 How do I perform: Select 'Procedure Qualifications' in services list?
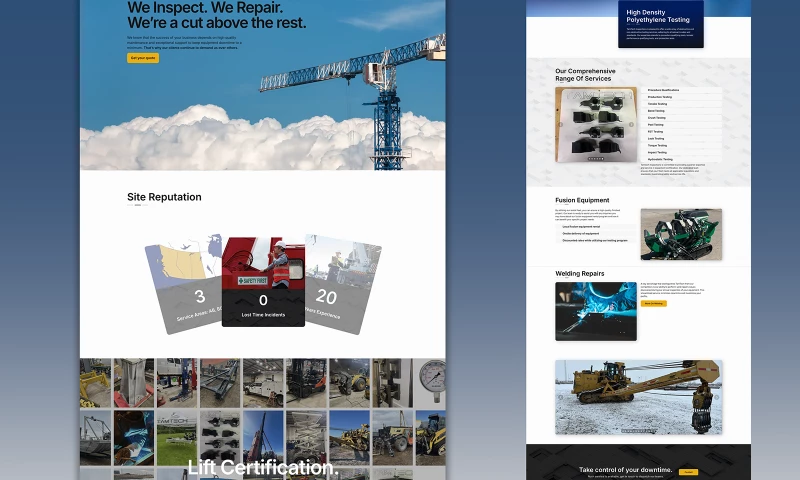coord(681,90)
